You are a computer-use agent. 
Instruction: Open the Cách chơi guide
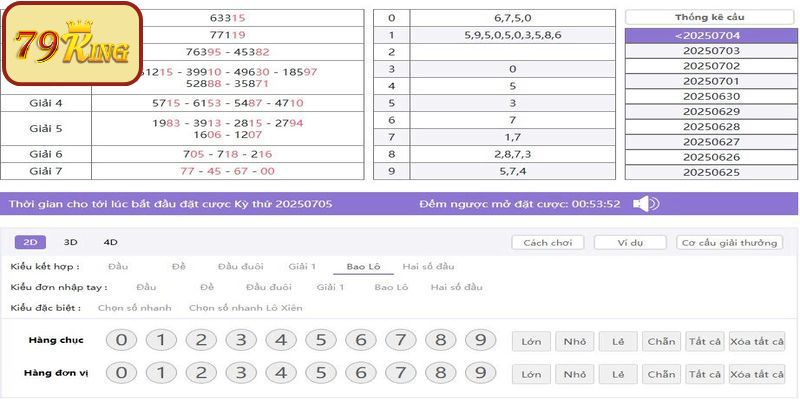point(547,243)
